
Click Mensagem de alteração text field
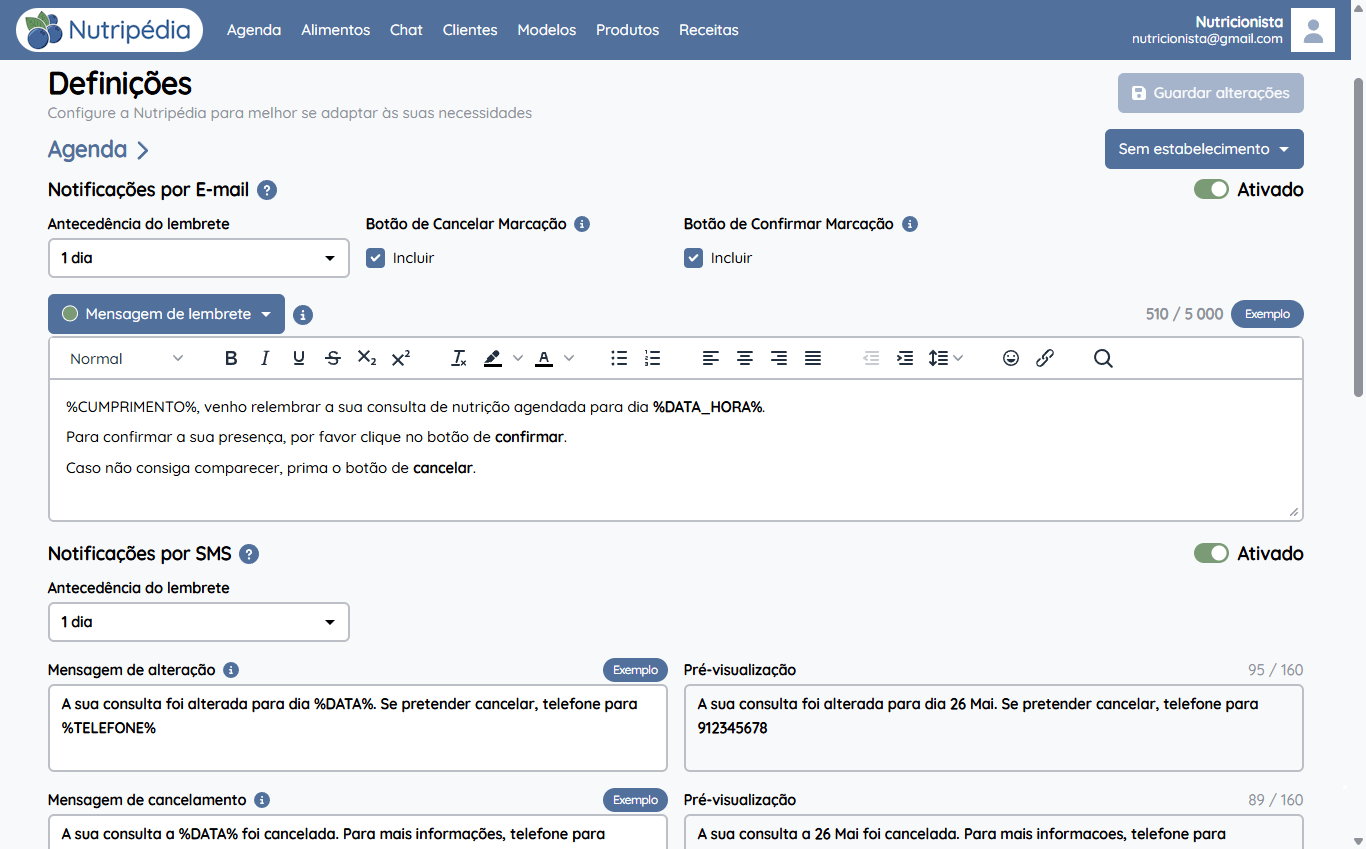[358, 728]
